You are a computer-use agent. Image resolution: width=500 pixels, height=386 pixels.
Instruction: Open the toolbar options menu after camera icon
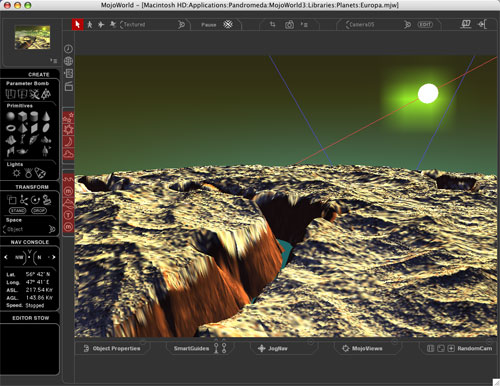pyautogui.click(x=304, y=24)
